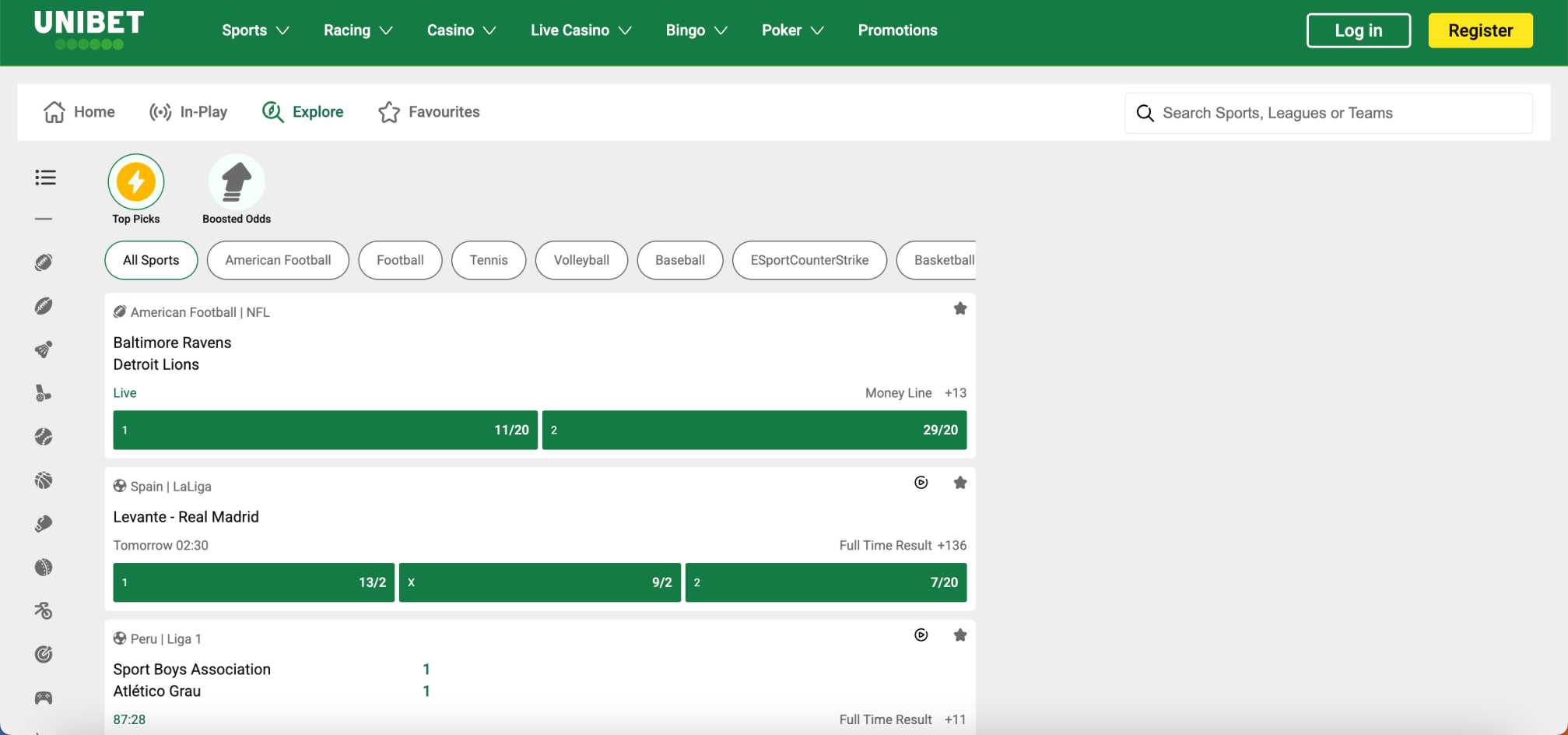Select the American Football sport icon in sidebar

(x=44, y=262)
